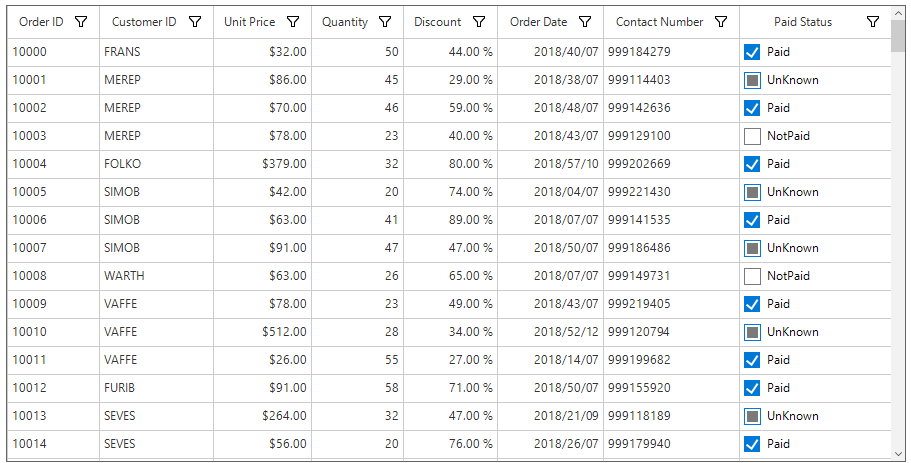911x463 pixels.
Task: Select Contact Number cell 999184279
Action: point(672,52)
